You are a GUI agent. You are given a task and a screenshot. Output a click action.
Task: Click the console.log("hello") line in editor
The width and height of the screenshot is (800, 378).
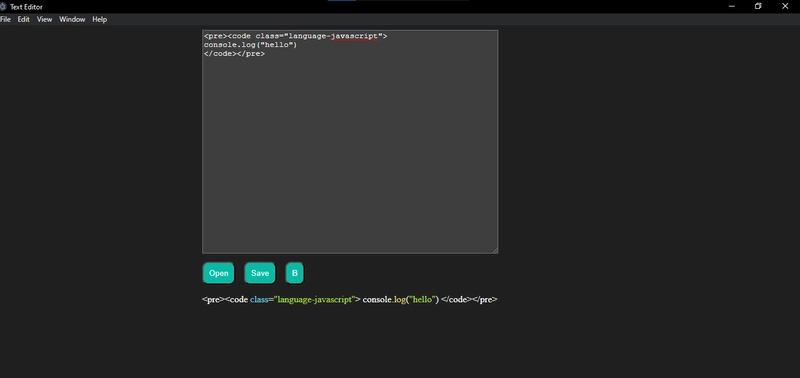click(250, 45)
